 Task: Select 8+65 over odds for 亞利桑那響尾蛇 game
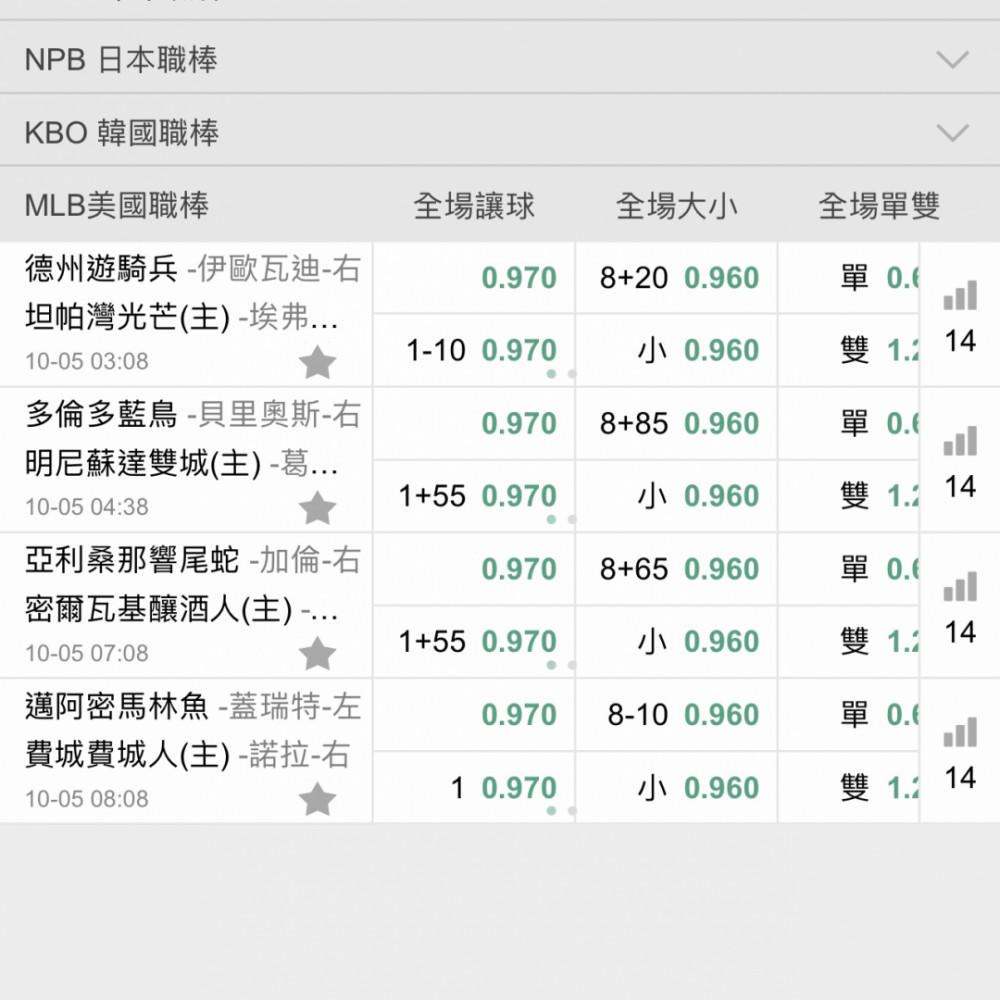[677, 569]
